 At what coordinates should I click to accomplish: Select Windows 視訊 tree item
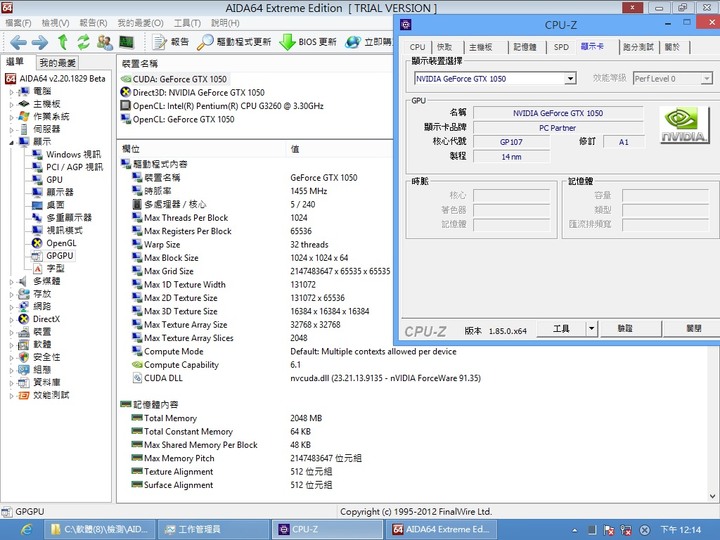click(x=73, y=155)
